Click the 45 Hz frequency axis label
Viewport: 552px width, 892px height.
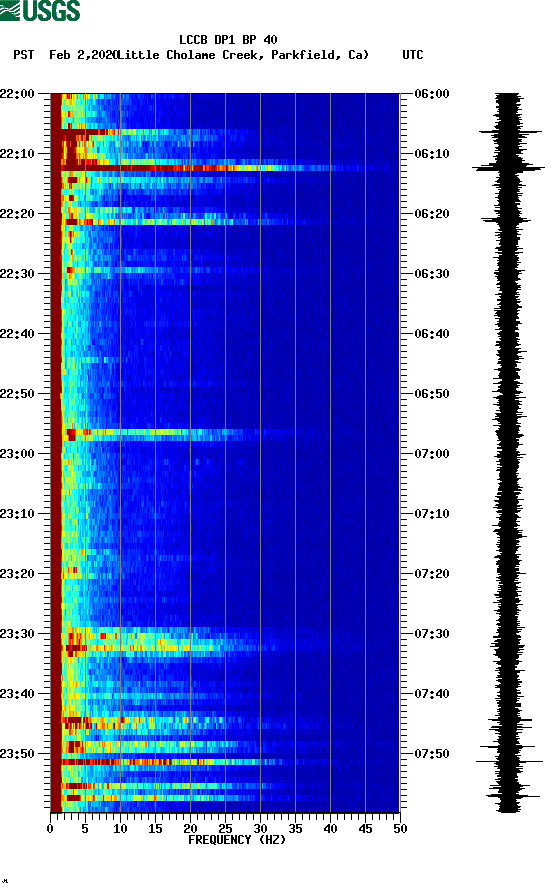365,829
